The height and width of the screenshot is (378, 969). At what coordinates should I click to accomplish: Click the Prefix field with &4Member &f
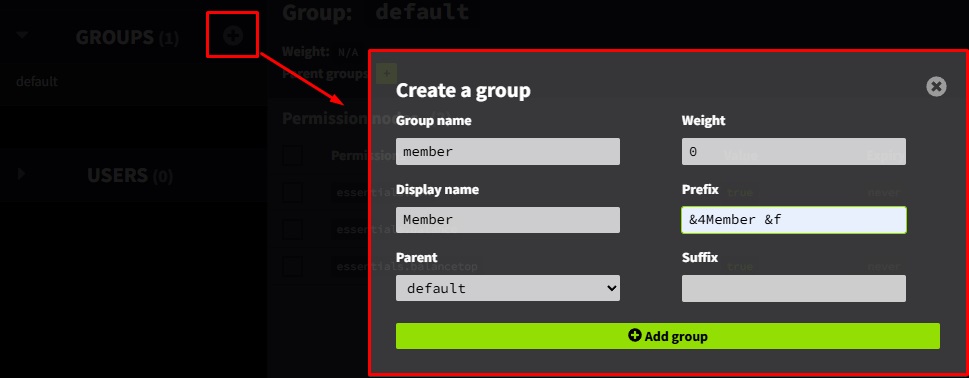[793, 220]
